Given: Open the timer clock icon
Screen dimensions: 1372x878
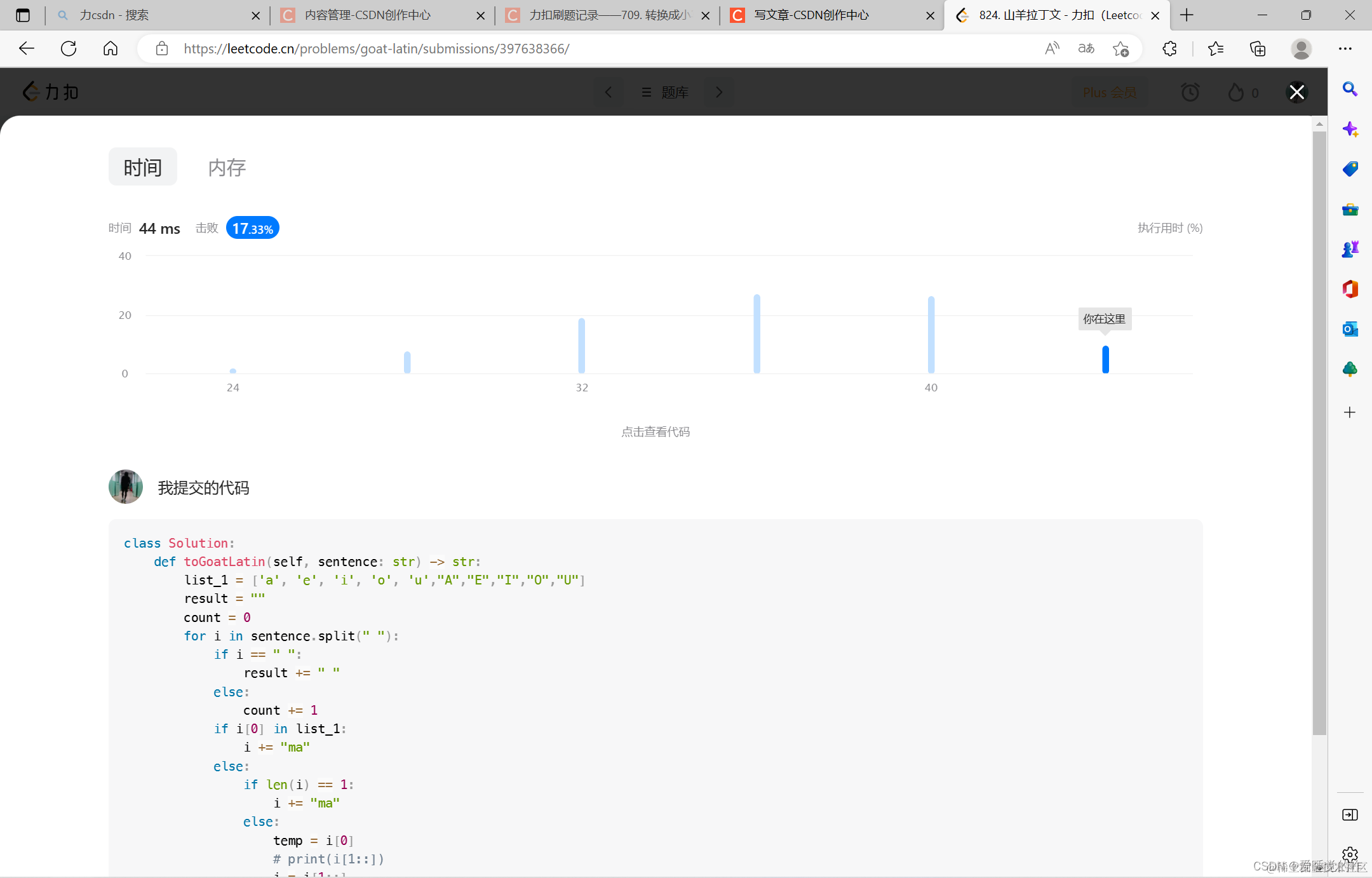Looking at the screenshot, I should pos(1190,93).
